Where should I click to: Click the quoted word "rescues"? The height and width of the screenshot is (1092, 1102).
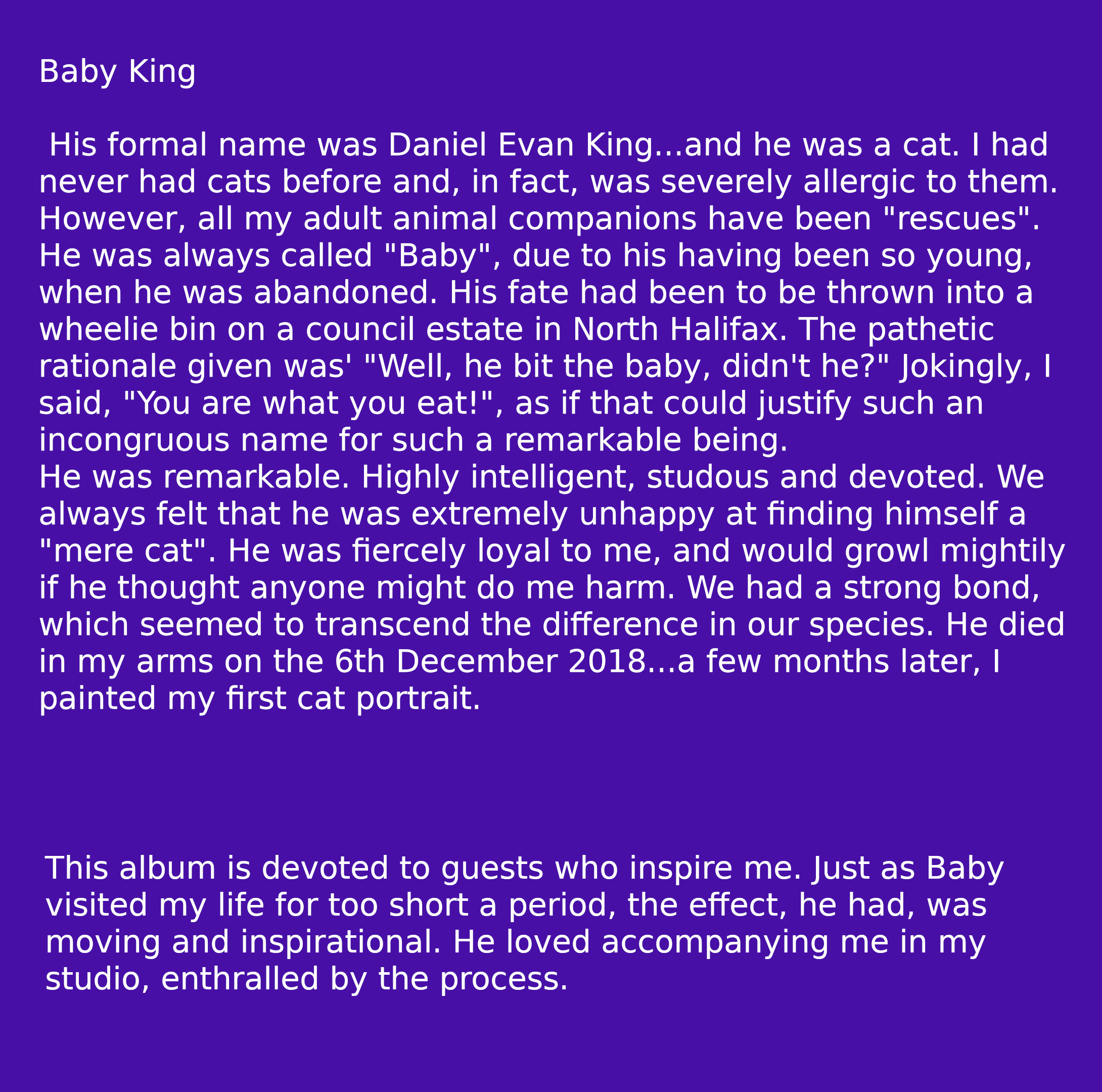tap(963, 219)
